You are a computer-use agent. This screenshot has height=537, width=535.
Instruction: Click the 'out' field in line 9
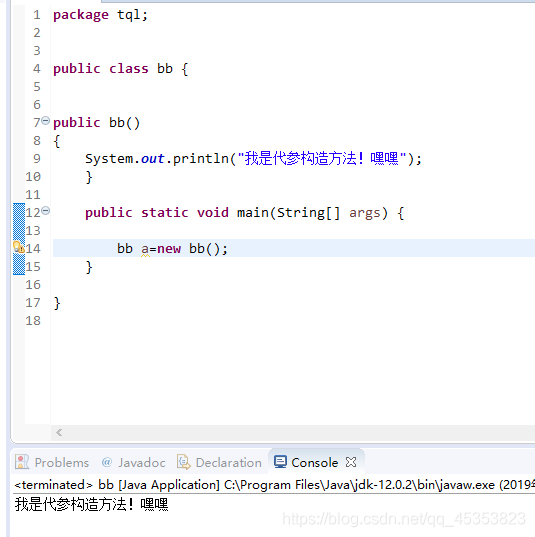[152, 159]
